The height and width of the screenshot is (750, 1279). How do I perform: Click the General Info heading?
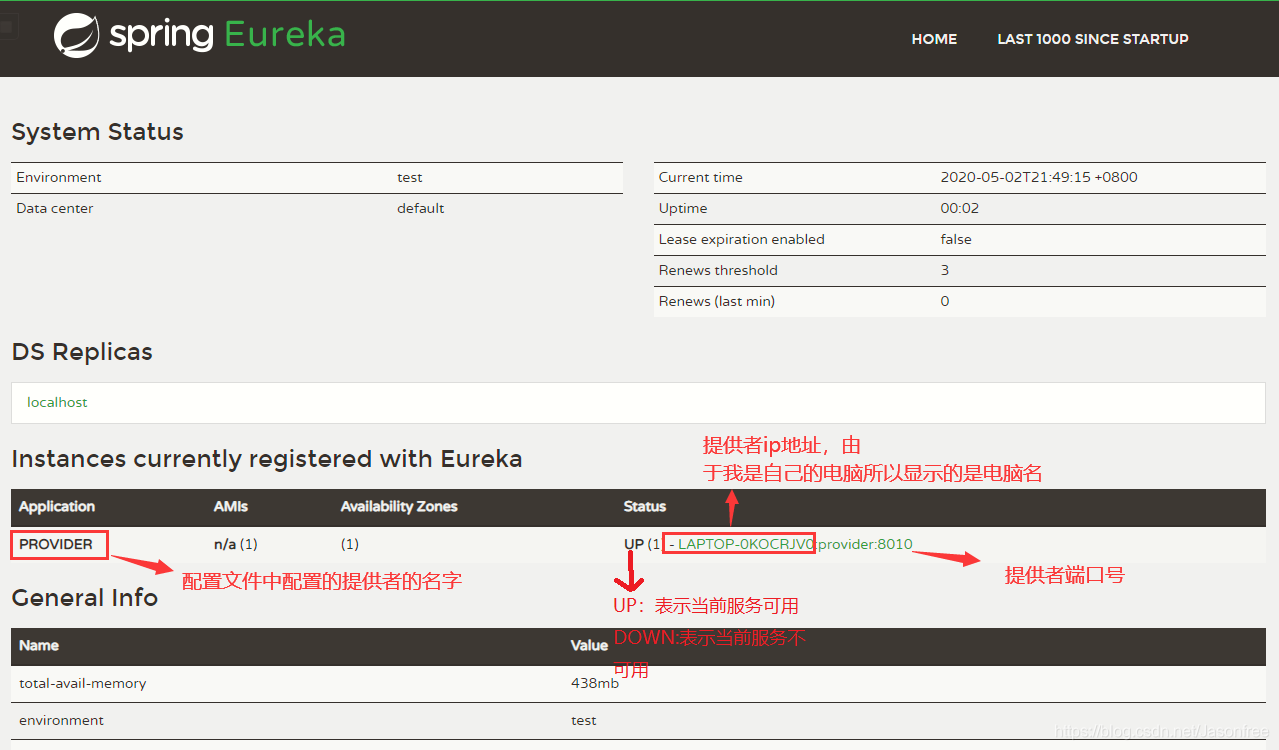(85, 597)
